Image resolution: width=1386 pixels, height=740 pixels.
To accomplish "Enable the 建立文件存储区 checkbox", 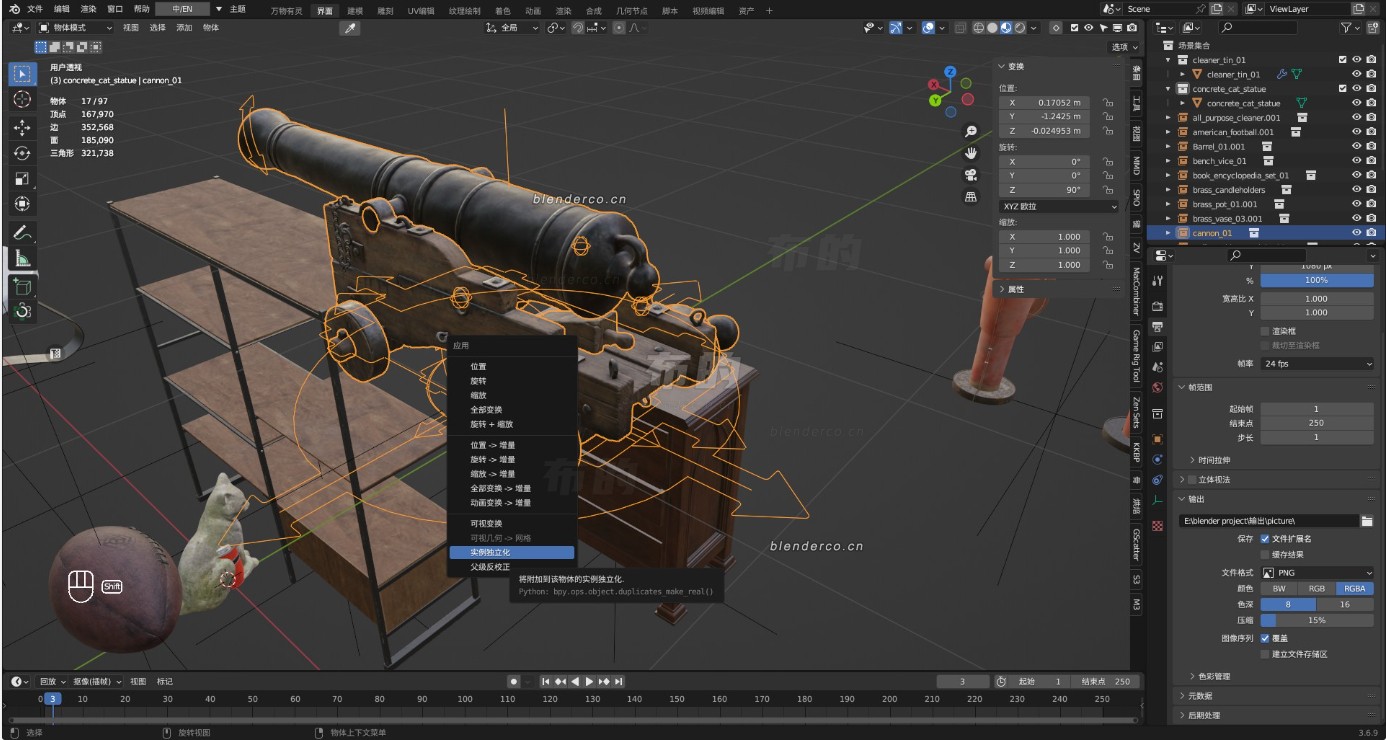I will click(1265, 654).
